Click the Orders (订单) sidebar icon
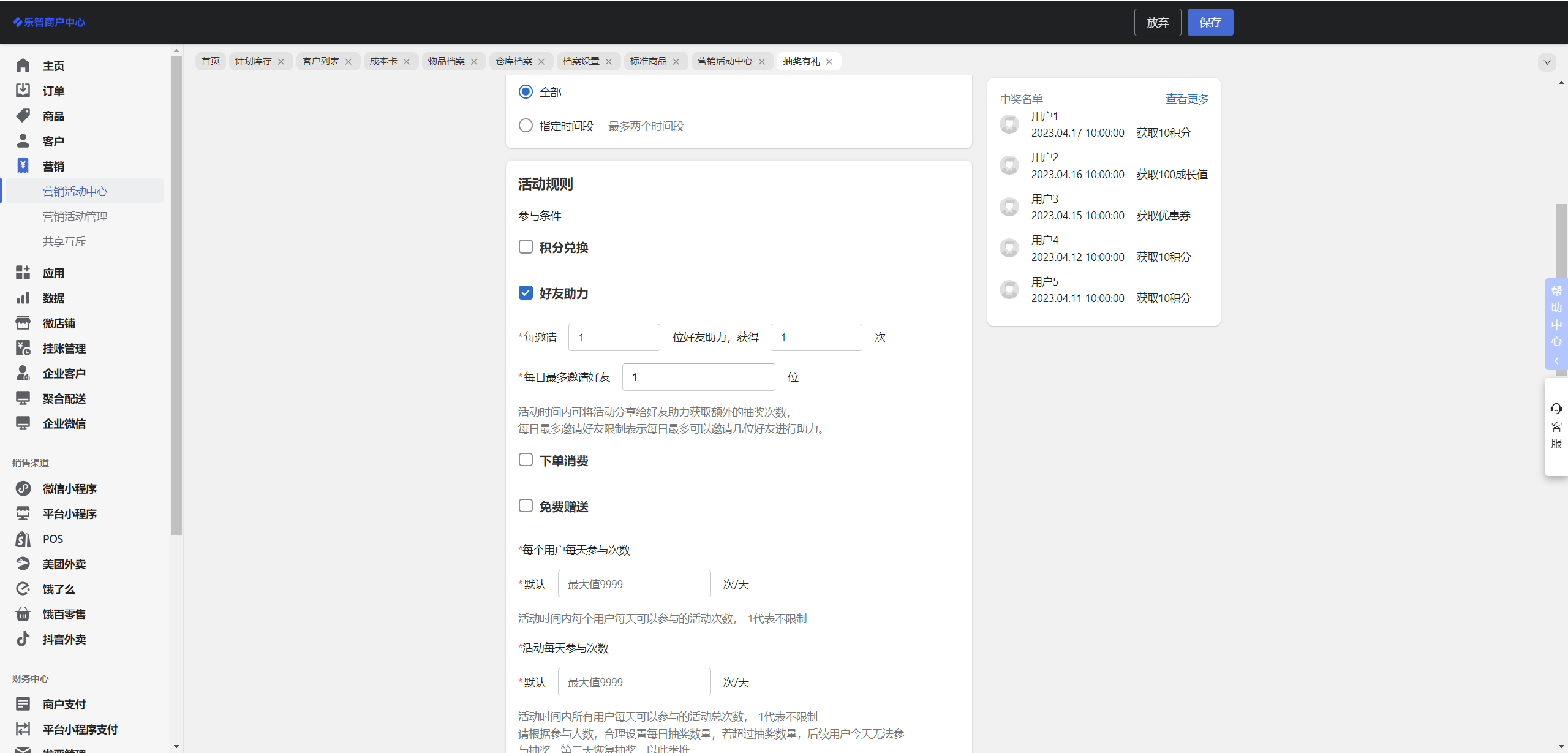This screenshot has width=1568, height=753. coord(23,91)
